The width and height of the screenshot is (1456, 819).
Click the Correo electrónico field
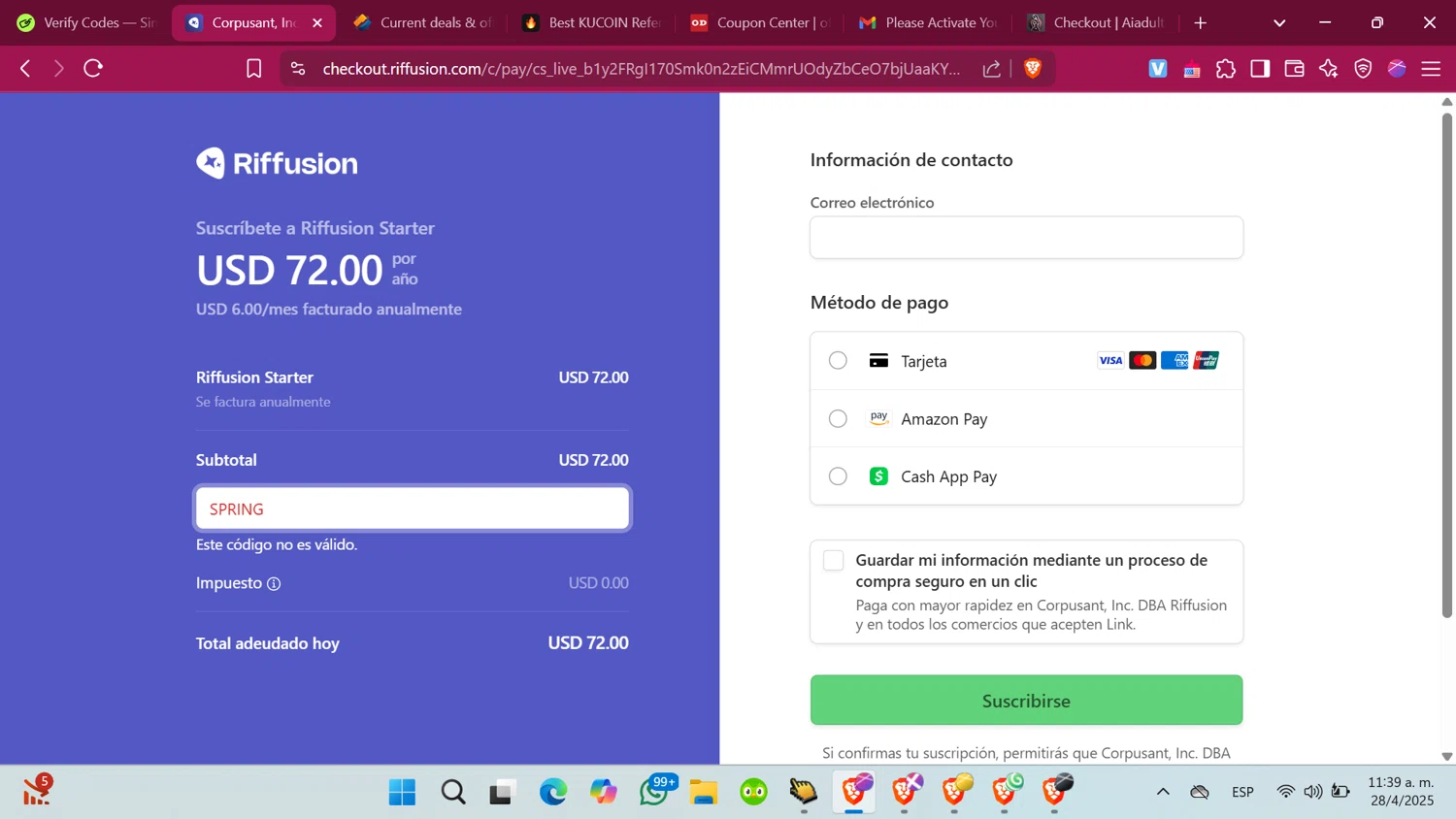[x=1026, y=238]
